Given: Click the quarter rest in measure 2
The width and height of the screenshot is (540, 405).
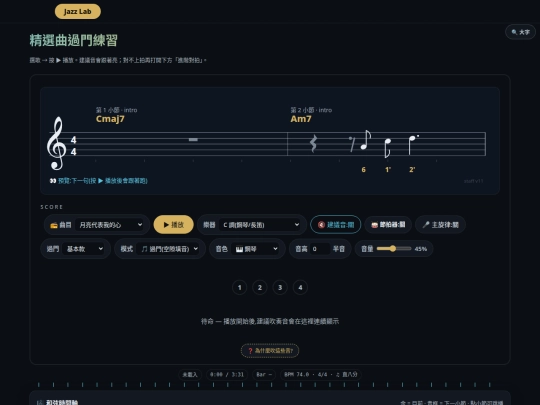Looking at the screenshot, I should click(313, 144).
